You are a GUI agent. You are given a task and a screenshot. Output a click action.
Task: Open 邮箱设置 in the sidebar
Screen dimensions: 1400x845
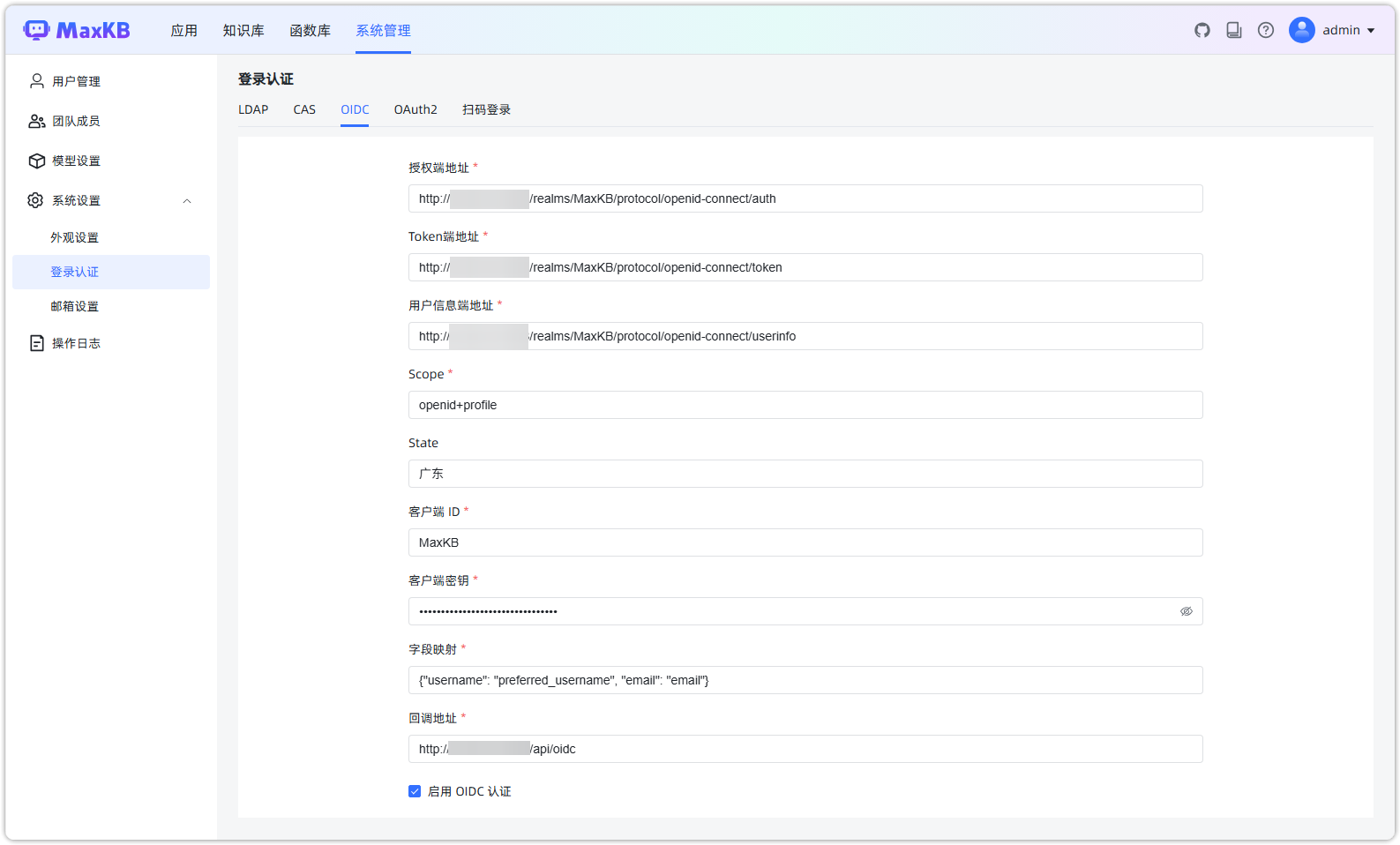click(75, 306)
